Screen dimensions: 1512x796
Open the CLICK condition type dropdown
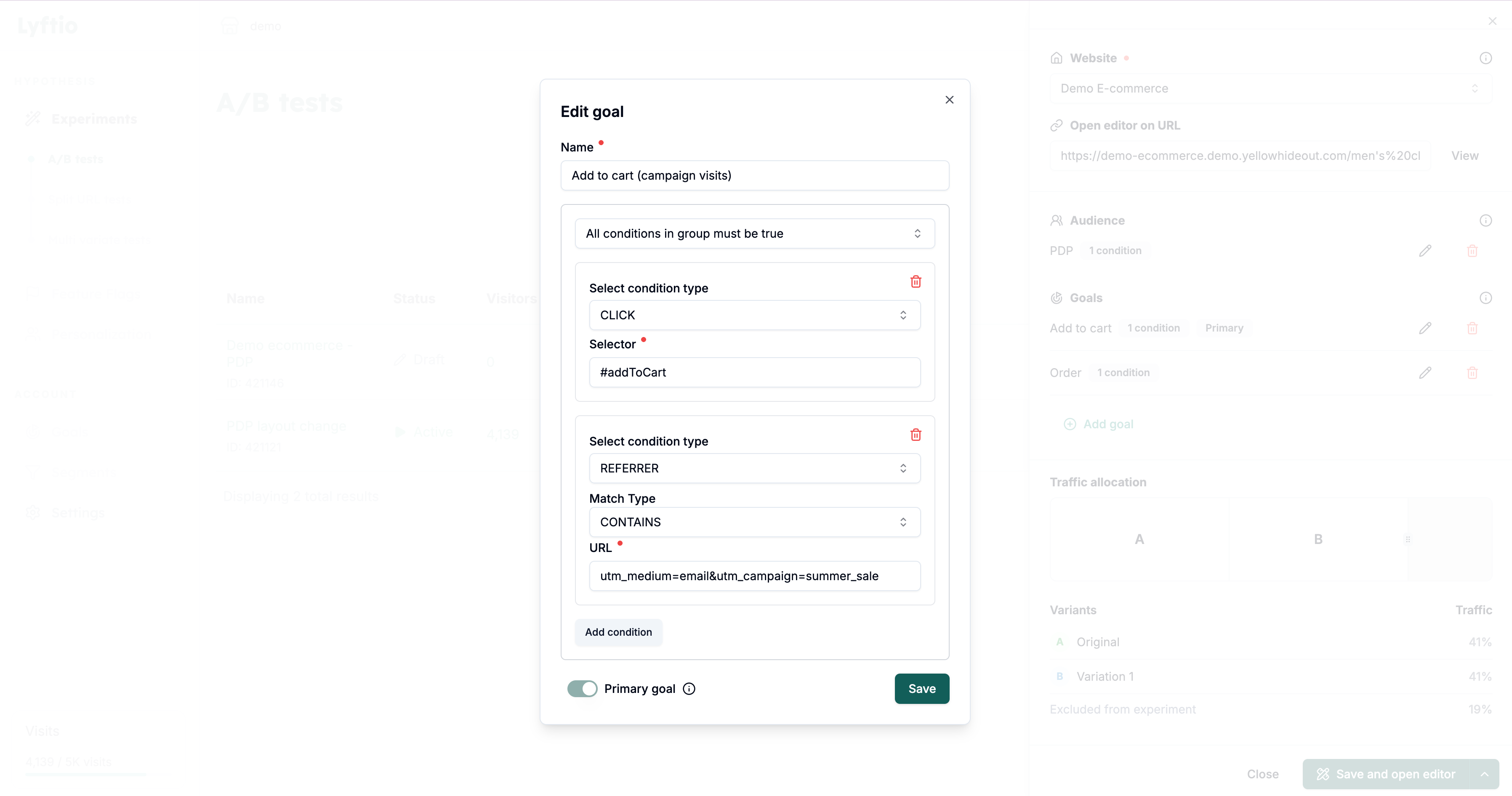pos(754,315)
